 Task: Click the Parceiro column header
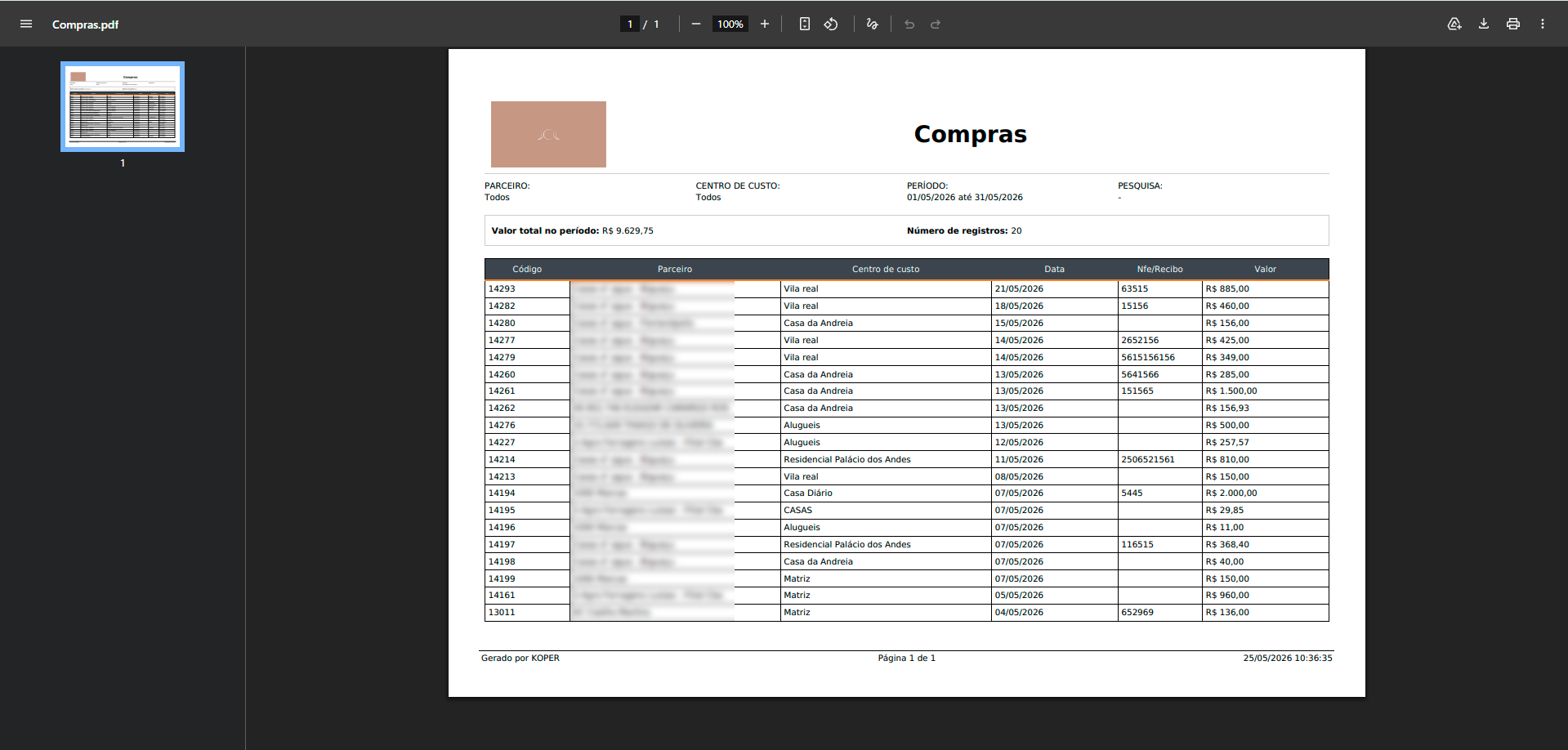675,270
